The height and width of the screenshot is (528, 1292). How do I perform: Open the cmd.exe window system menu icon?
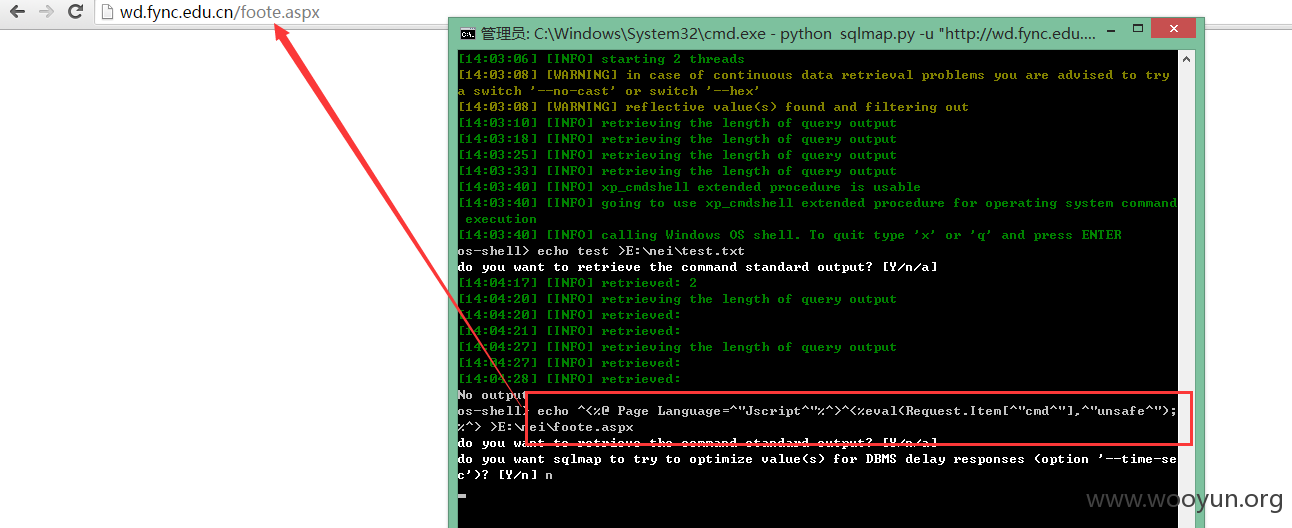click(467, 33)
